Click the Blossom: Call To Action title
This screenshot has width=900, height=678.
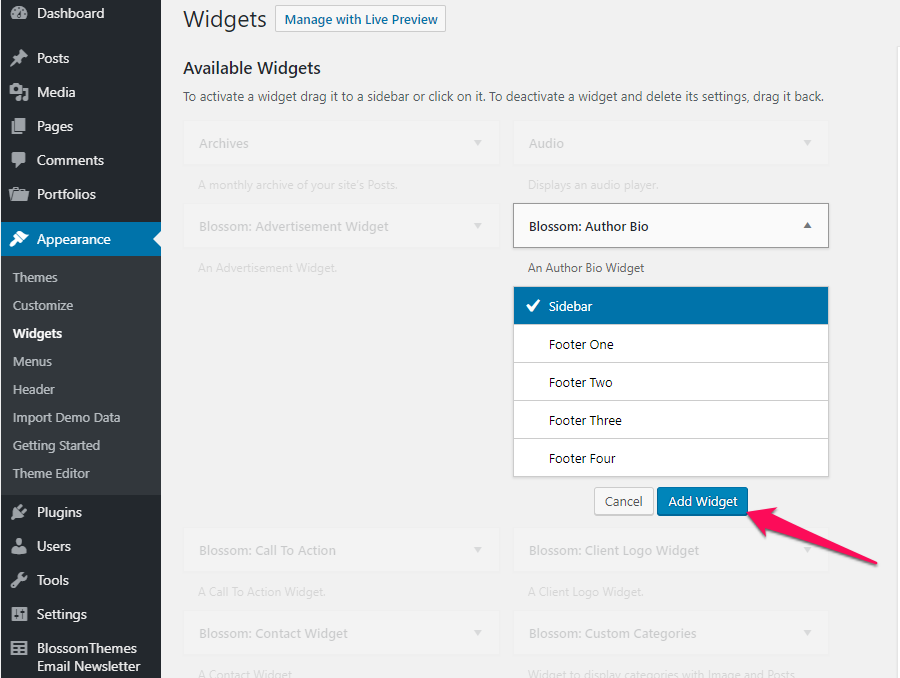pos(267,551)
